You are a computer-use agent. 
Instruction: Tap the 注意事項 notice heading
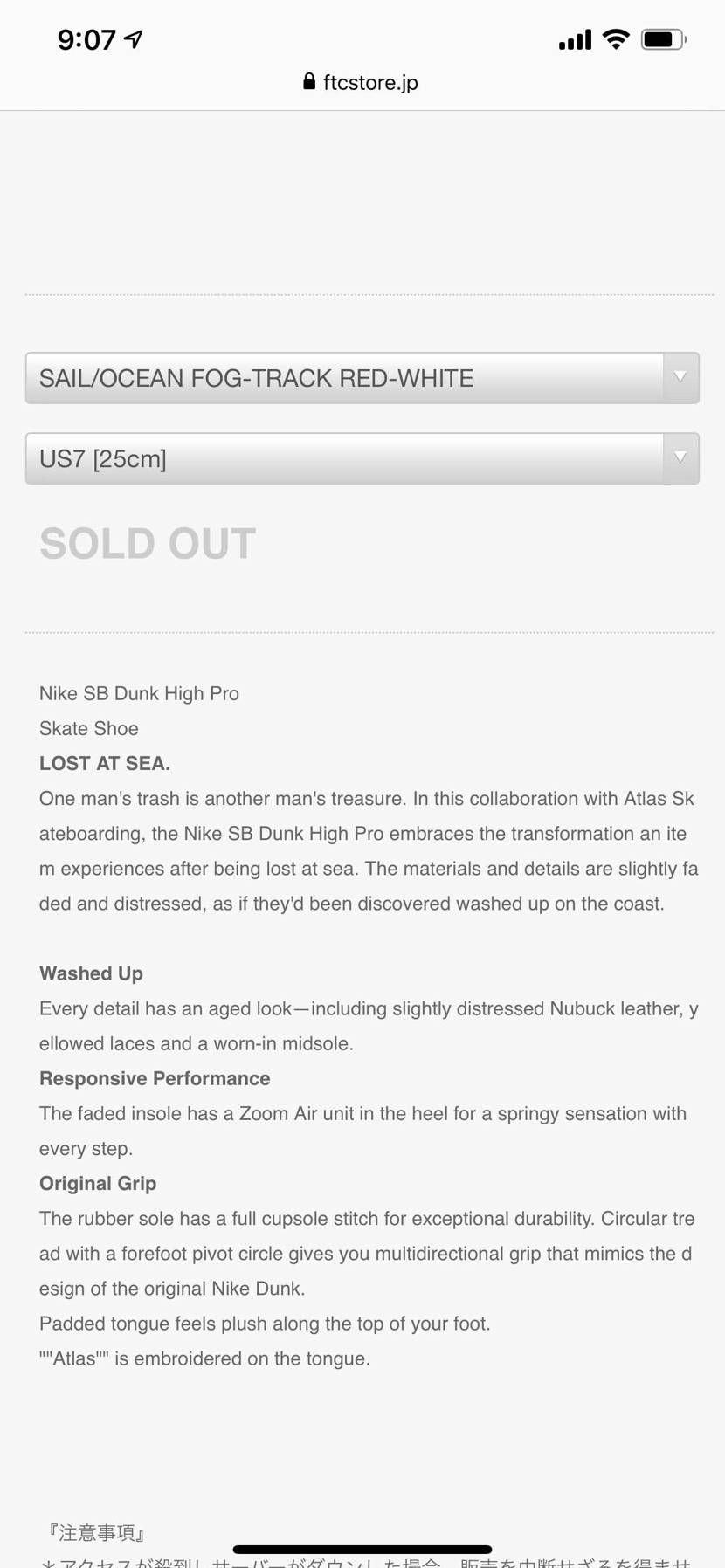[97, 1532]
